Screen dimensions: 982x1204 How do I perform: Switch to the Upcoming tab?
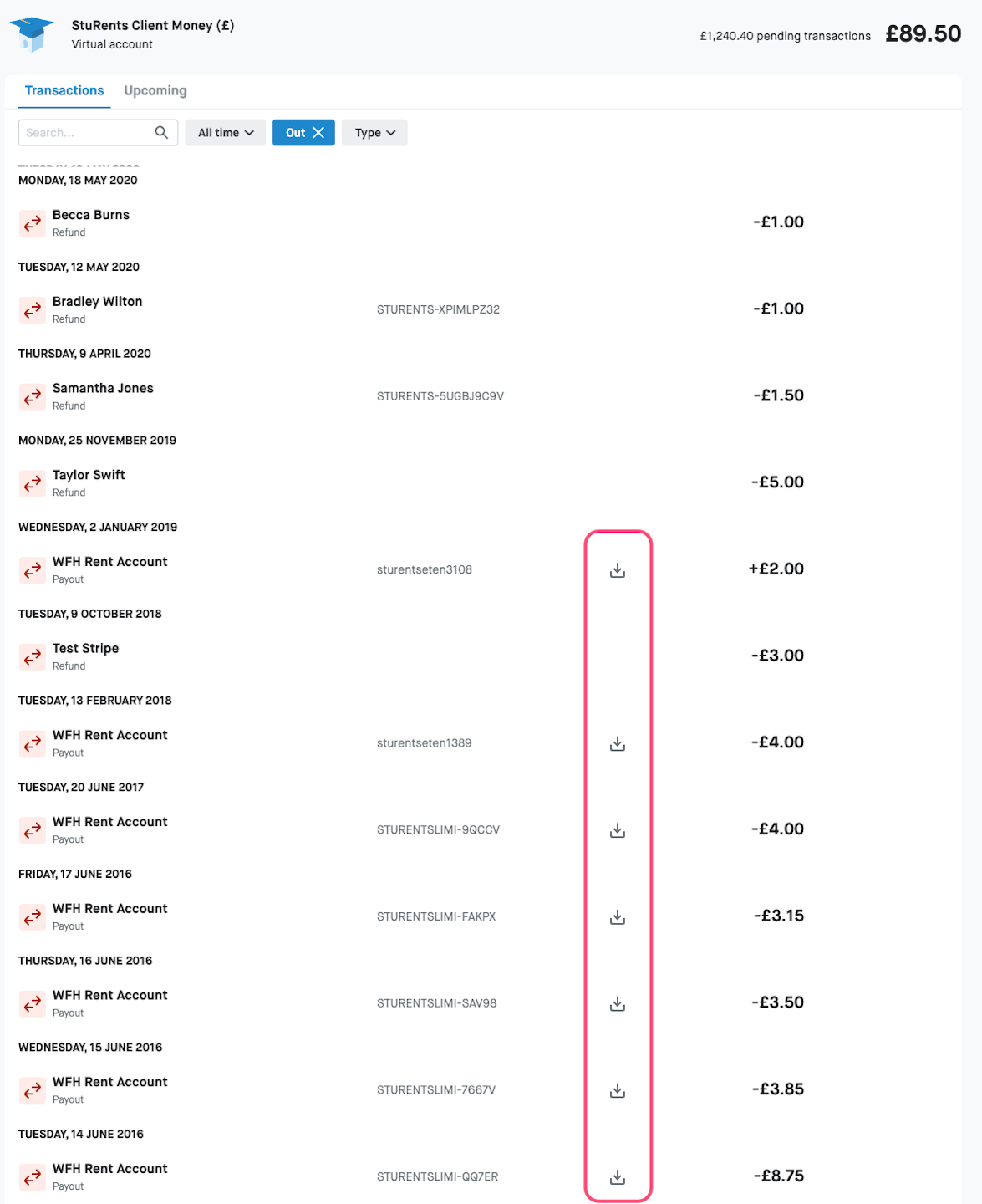tap(155, 90)
